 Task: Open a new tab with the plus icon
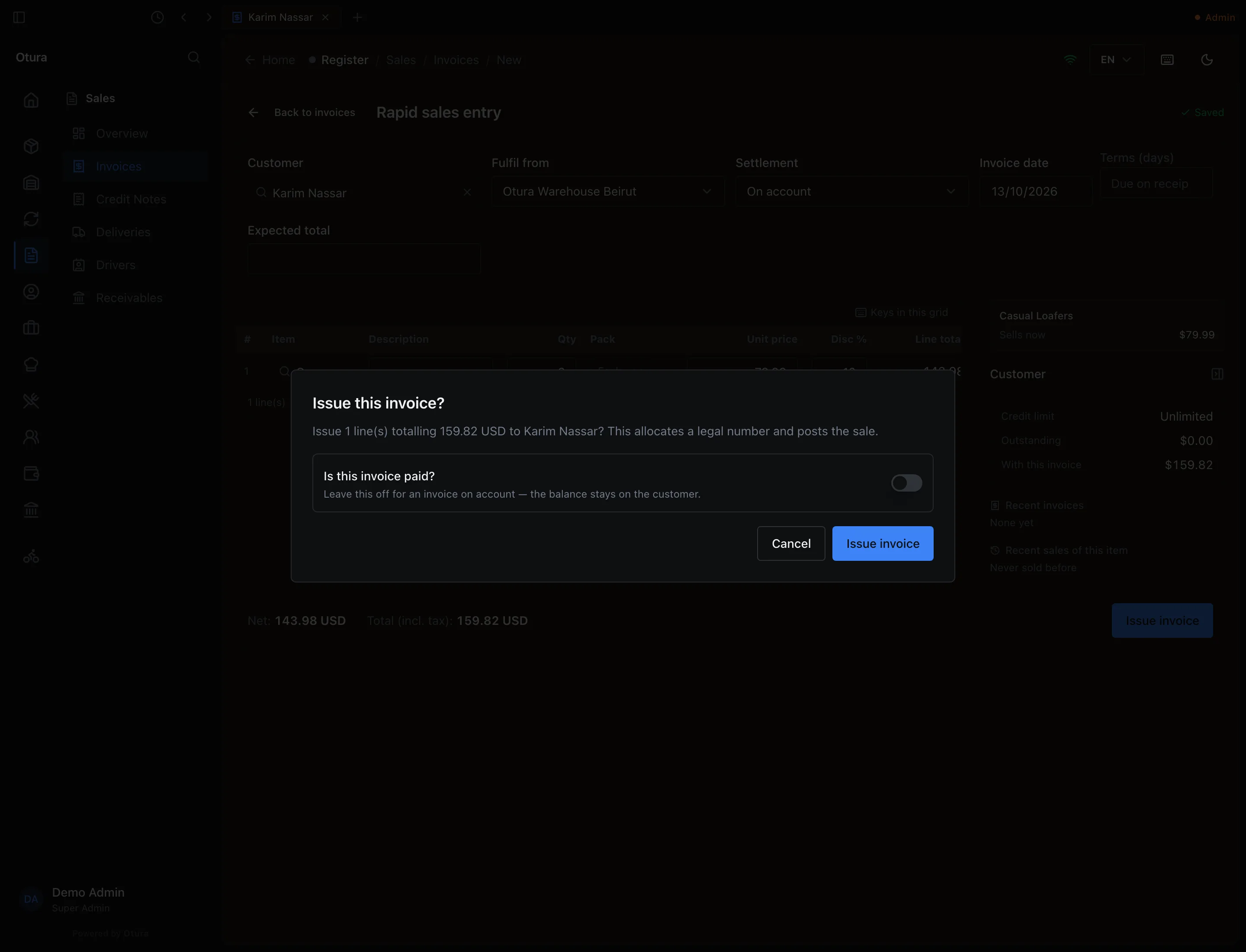point(357,18)
